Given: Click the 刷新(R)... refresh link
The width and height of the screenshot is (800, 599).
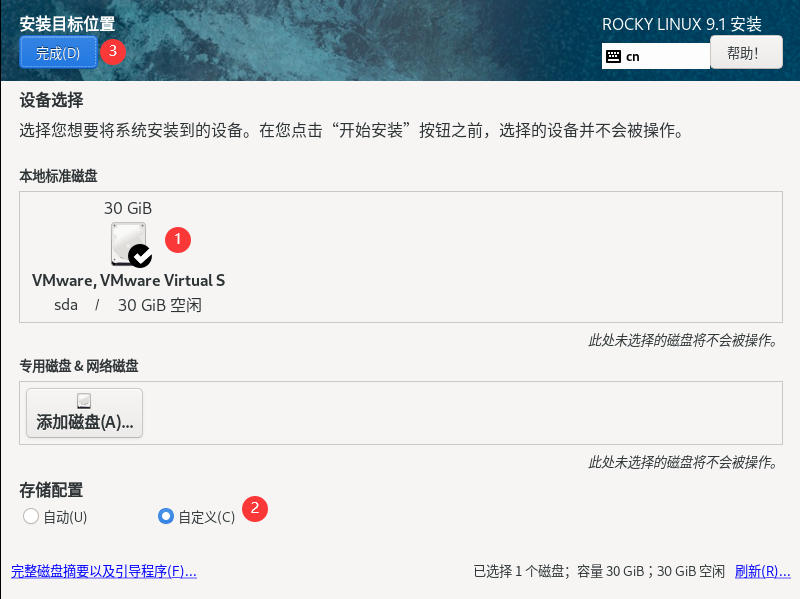Looking at the screenshot, I should pyautogui.click(x=762, y=571).
